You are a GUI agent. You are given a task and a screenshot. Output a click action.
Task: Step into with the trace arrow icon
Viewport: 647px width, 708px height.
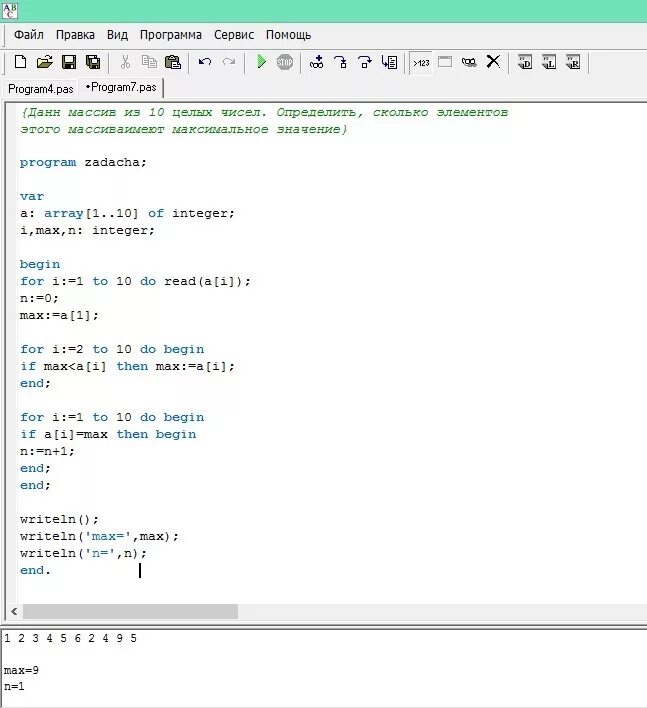click(x=340, y=62)
